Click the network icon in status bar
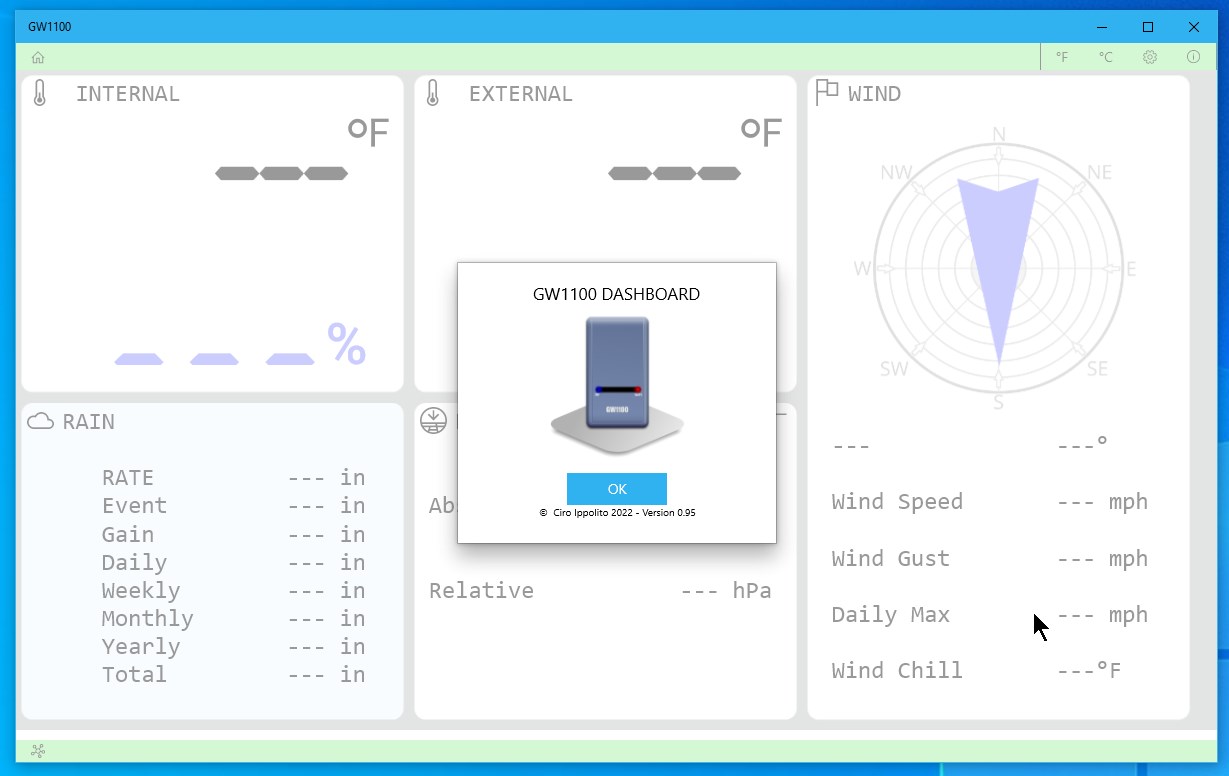 click(x=39, y=750)
